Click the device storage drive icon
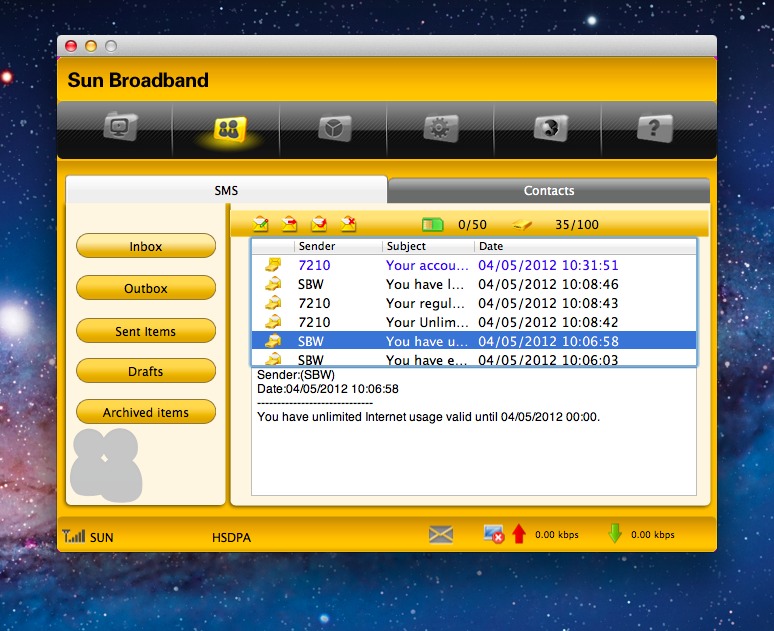This screenshot has width=774, height=631. click(521, 225)
